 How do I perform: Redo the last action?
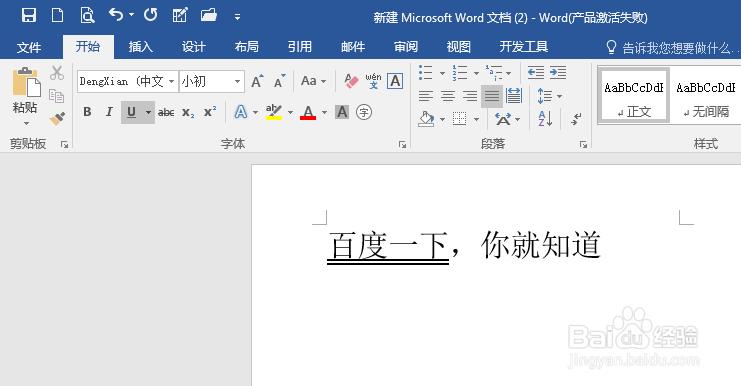150,15
